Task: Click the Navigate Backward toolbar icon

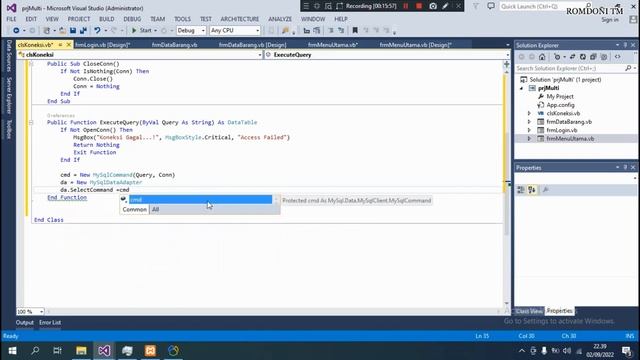Action: [x=16, y=31]
